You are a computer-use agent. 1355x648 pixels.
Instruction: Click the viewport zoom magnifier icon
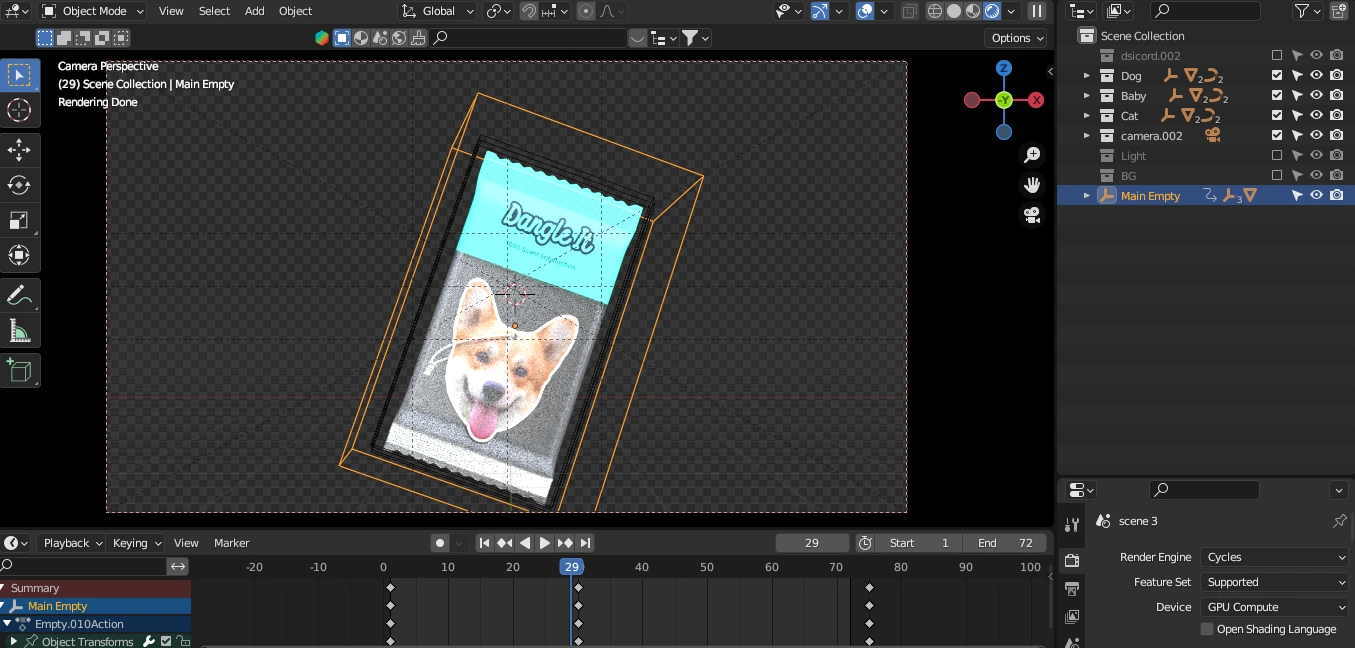click(x=1032, y=155)
